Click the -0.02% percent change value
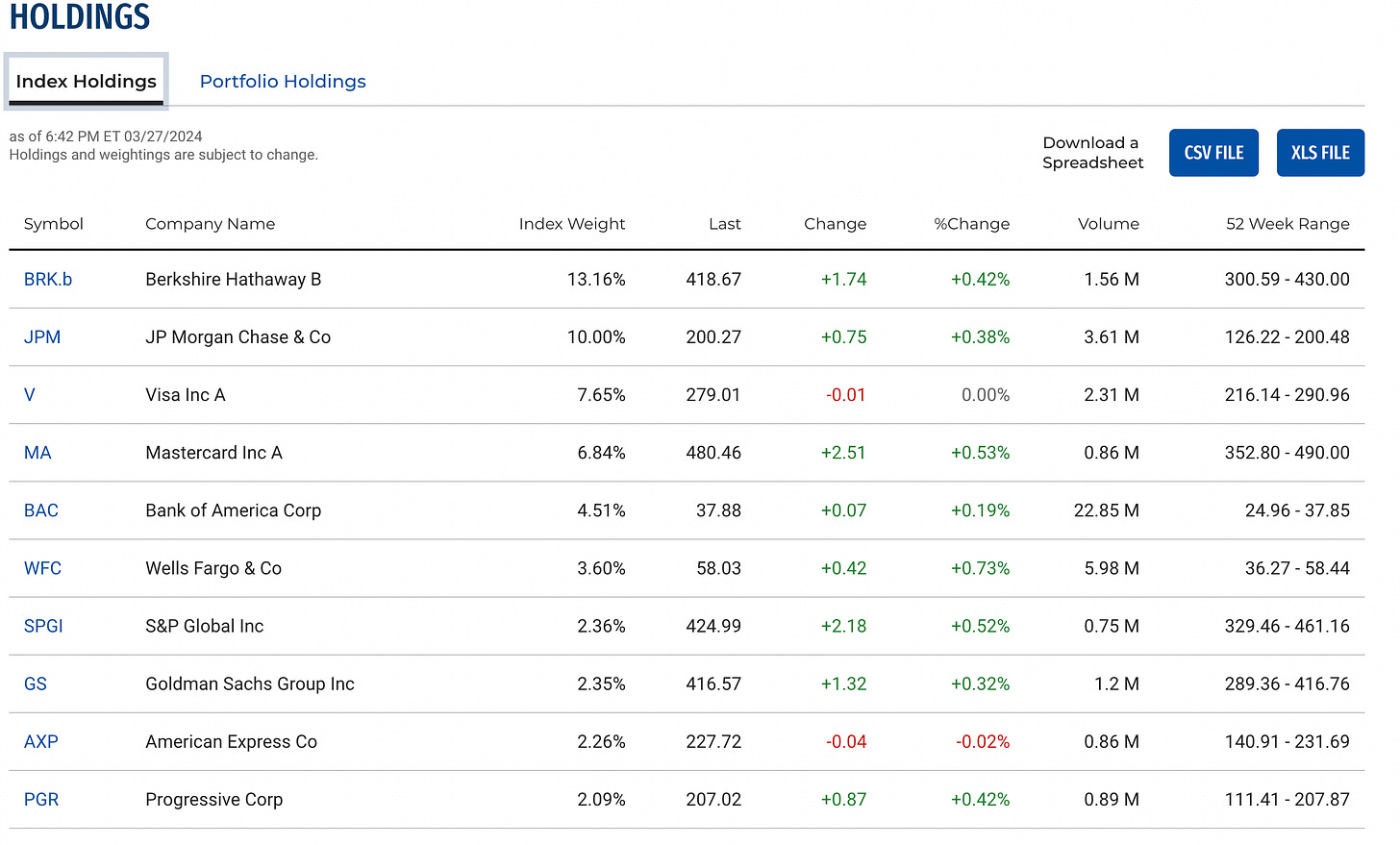Image resolution: width=1400 pixels, height=845 pixels. 983,741
